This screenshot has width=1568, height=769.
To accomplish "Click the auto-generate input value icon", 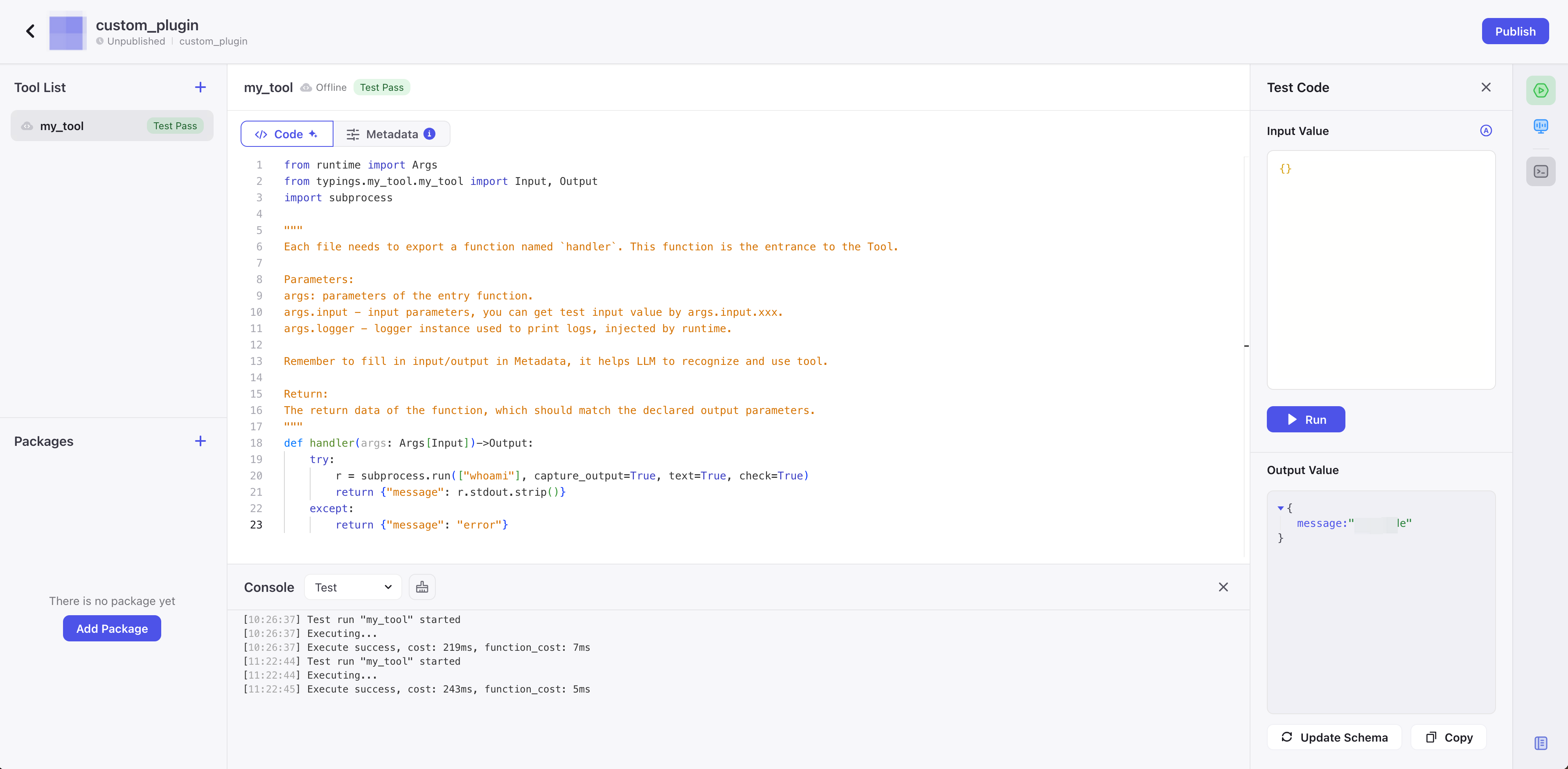I will tap(1486, 131).
